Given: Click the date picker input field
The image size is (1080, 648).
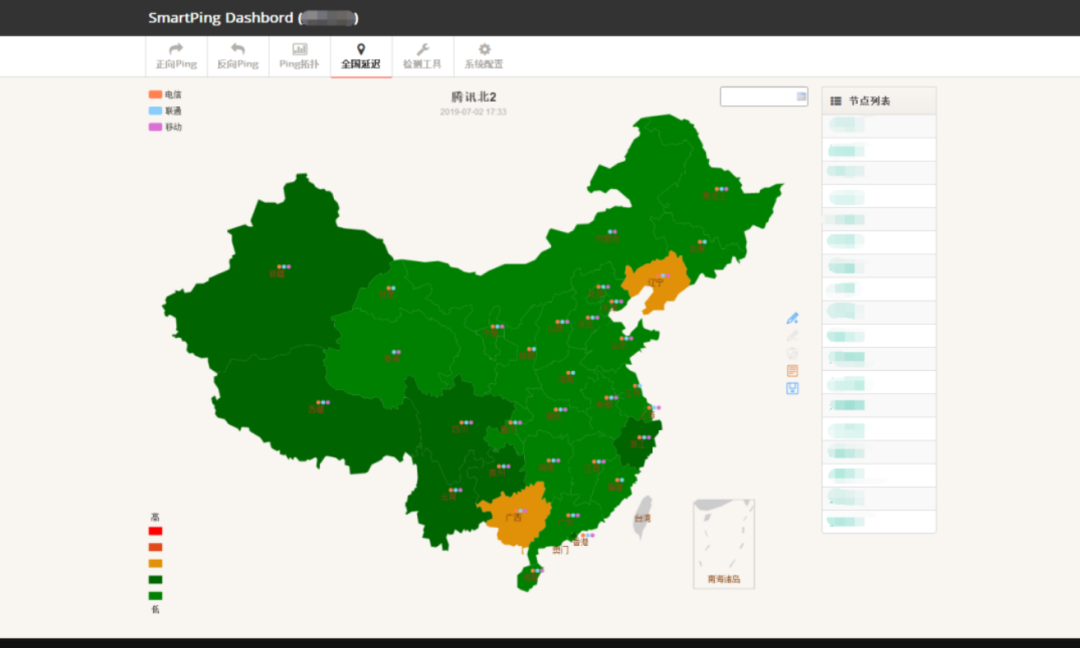Looking at the screenshot, I should [764, 96].
